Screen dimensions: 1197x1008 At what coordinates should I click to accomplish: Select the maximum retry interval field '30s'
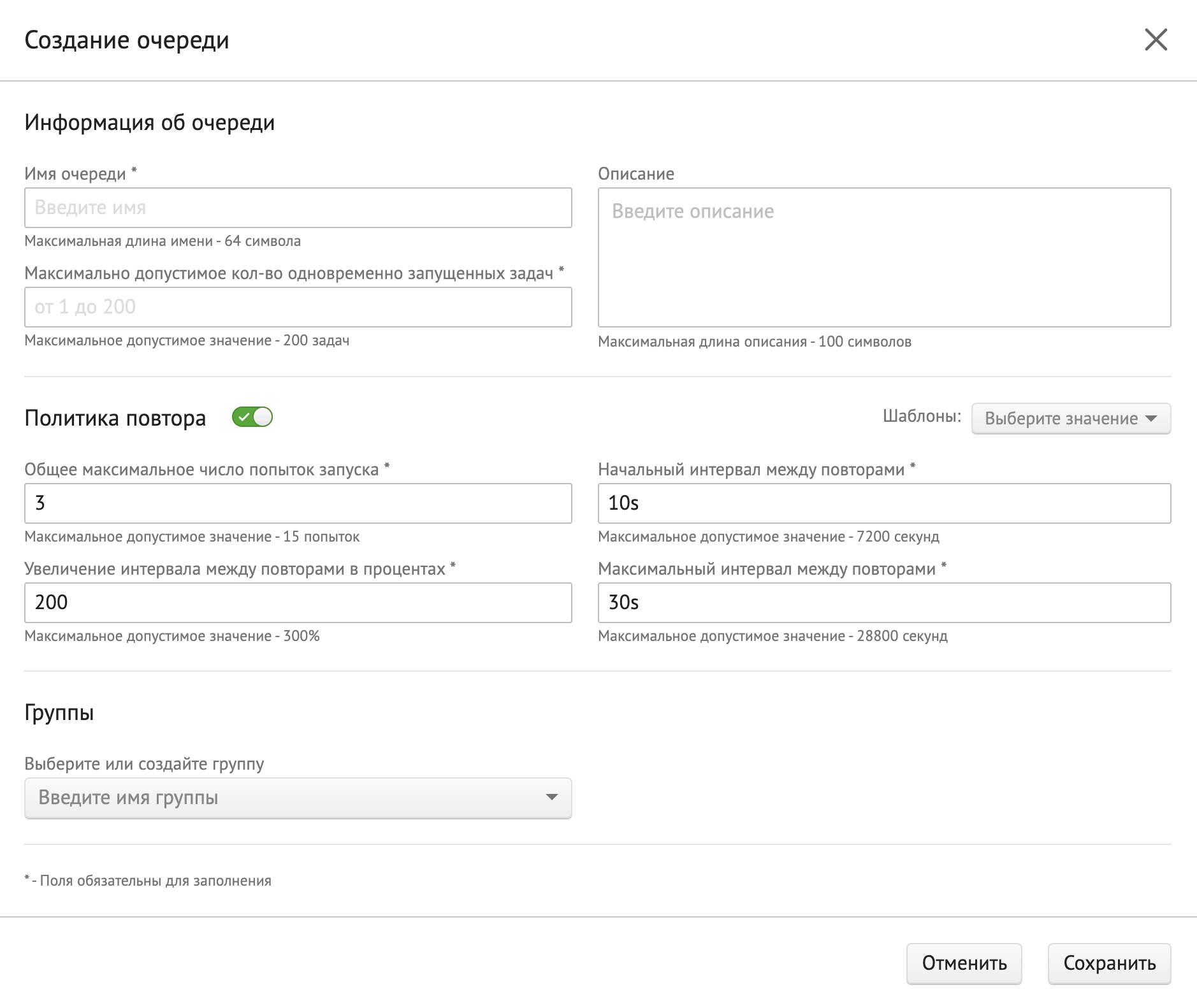(884, 603)
